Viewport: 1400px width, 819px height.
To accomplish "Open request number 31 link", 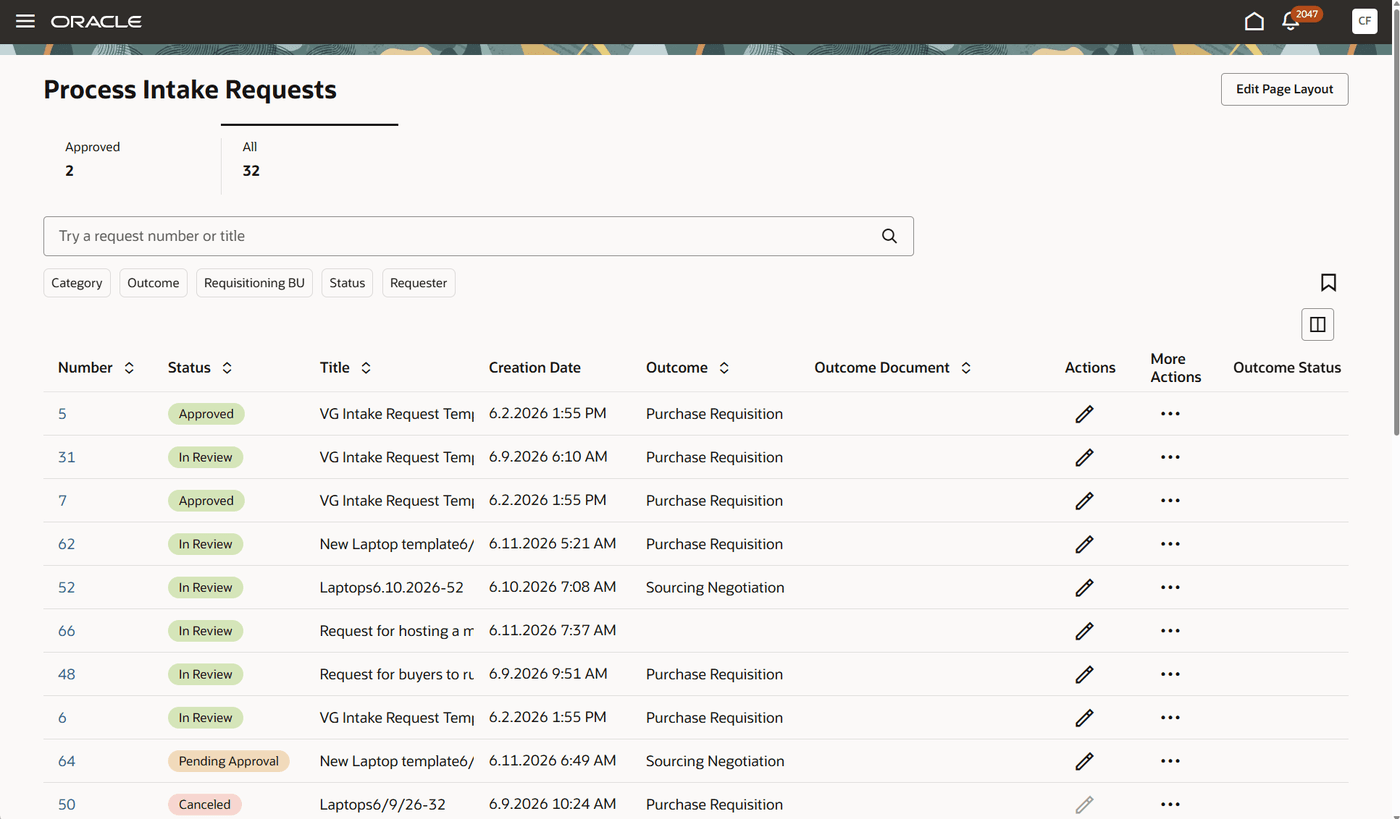I will 66,457.
